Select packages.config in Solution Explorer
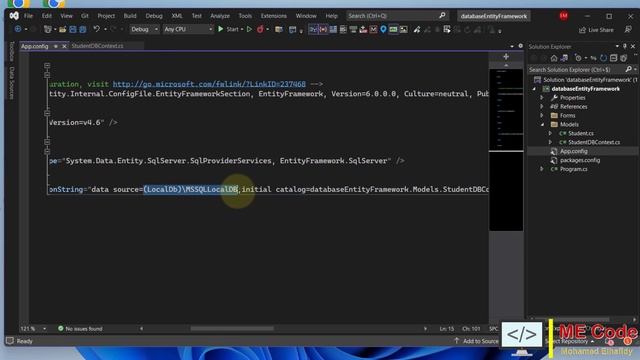The height and width of the screenshot is (360, 640). coord(580,160)
